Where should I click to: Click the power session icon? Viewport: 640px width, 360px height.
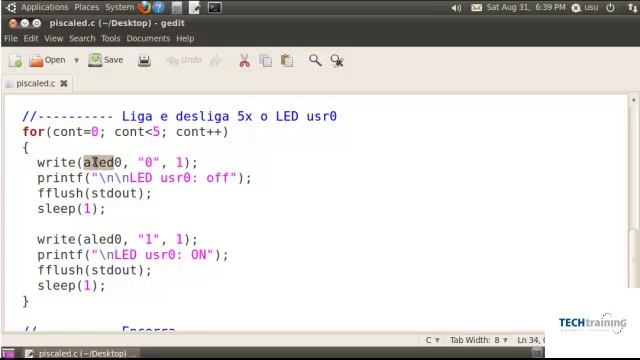point(611,7)
